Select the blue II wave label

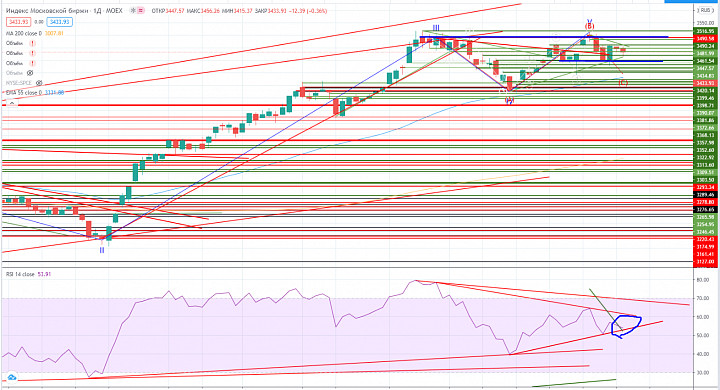pyautogui.click(x=102, y=250)
